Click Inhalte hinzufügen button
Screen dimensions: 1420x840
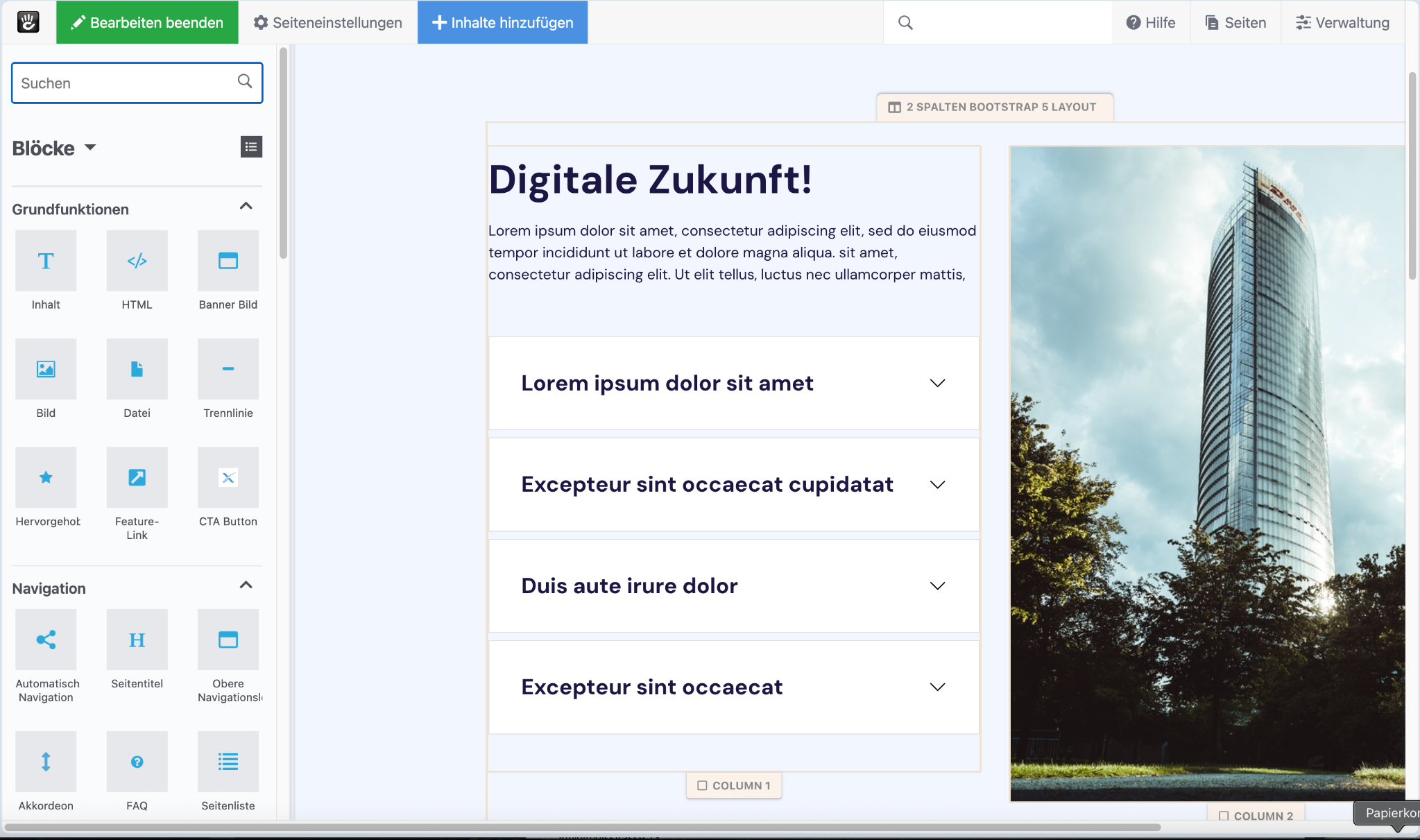pos(502,22)
